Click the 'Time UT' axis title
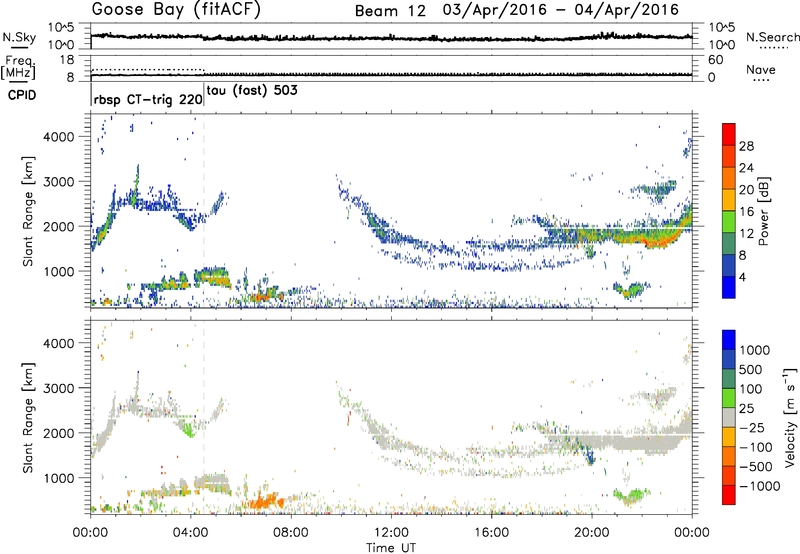Image resolution: width=800 pixels, height=554 pixels. click(391, 548)
